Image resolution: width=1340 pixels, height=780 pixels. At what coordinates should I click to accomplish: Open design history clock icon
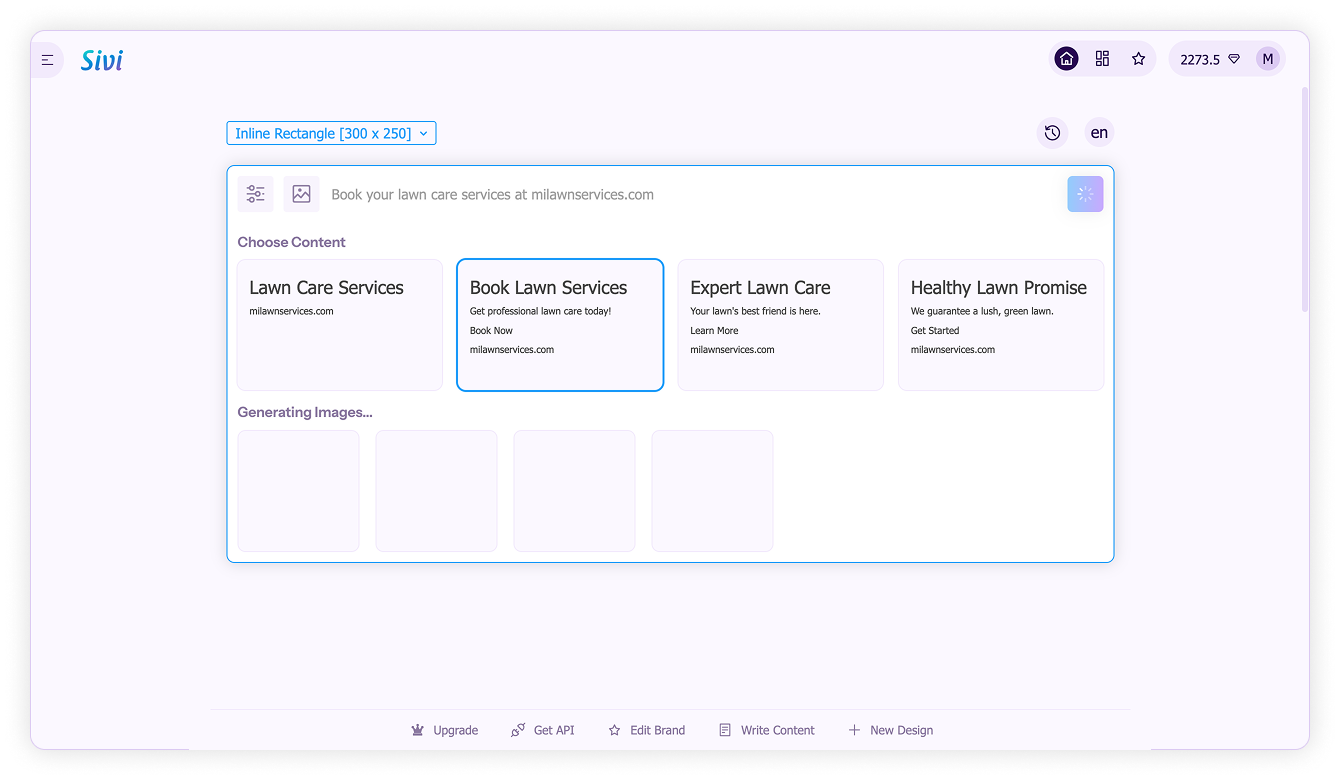[1052, 132]
